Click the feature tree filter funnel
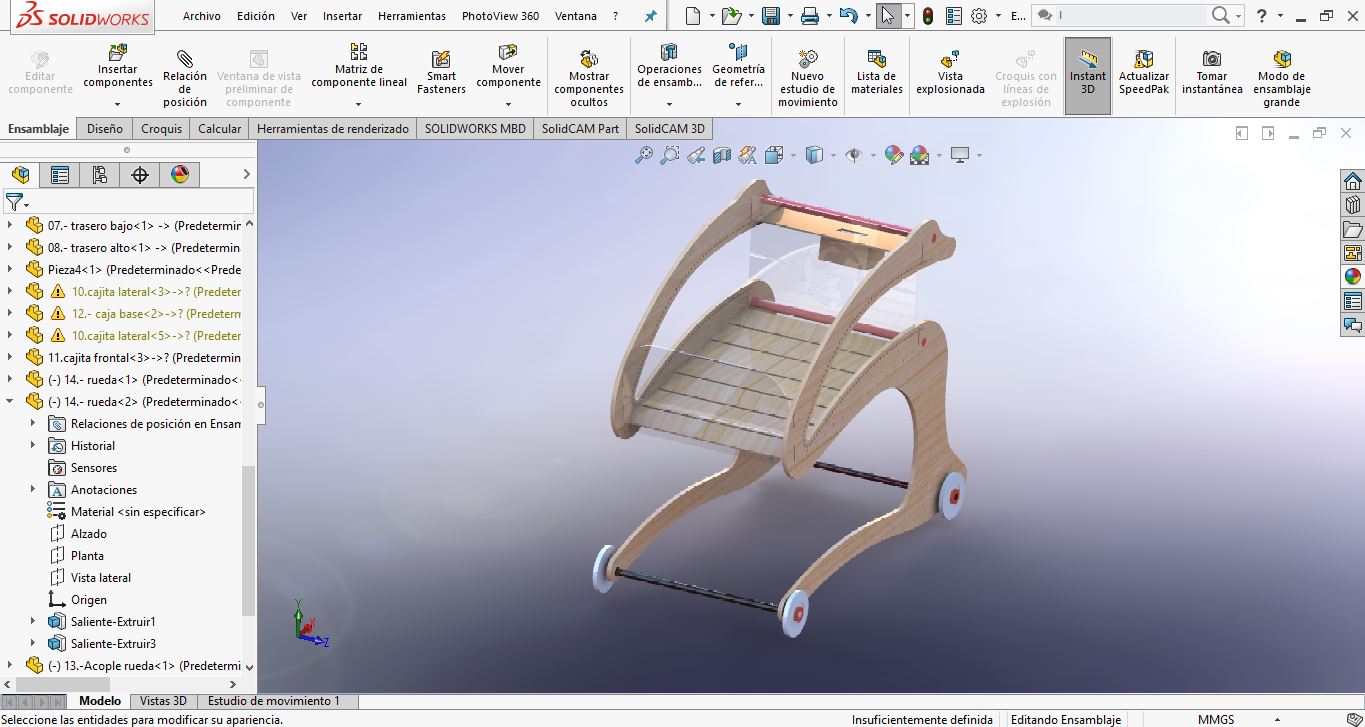This screenshot has height=727, width=1365. pyautogui.click(x=14, y=202)
